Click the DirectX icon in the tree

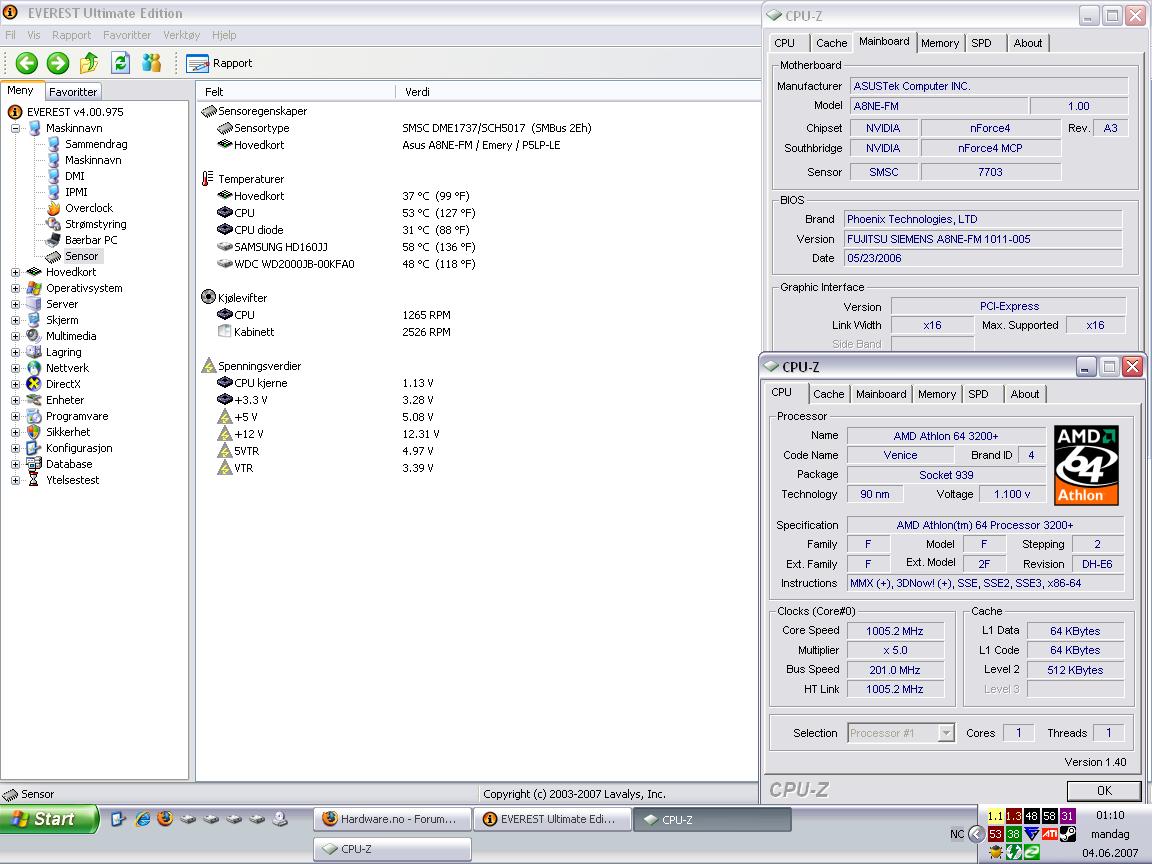coord(34,384)
